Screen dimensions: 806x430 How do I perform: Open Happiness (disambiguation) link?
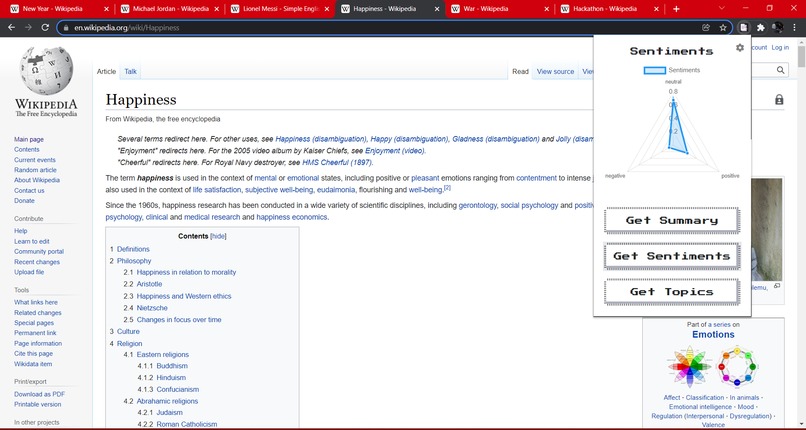(321, 139)
